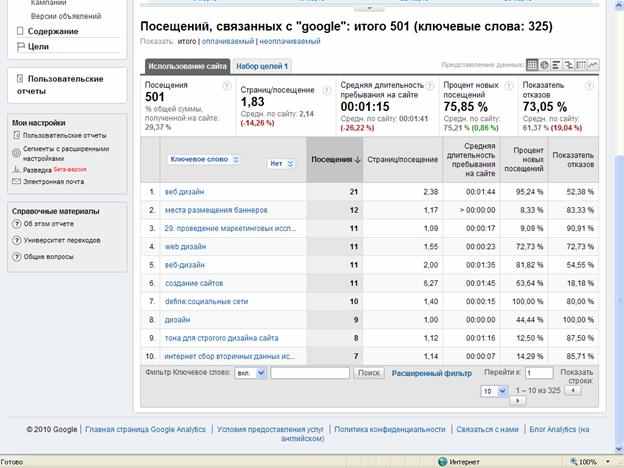Click the sort arrow on Посещения column
Viewport: 624px width, 468px height.
(357, 160)
